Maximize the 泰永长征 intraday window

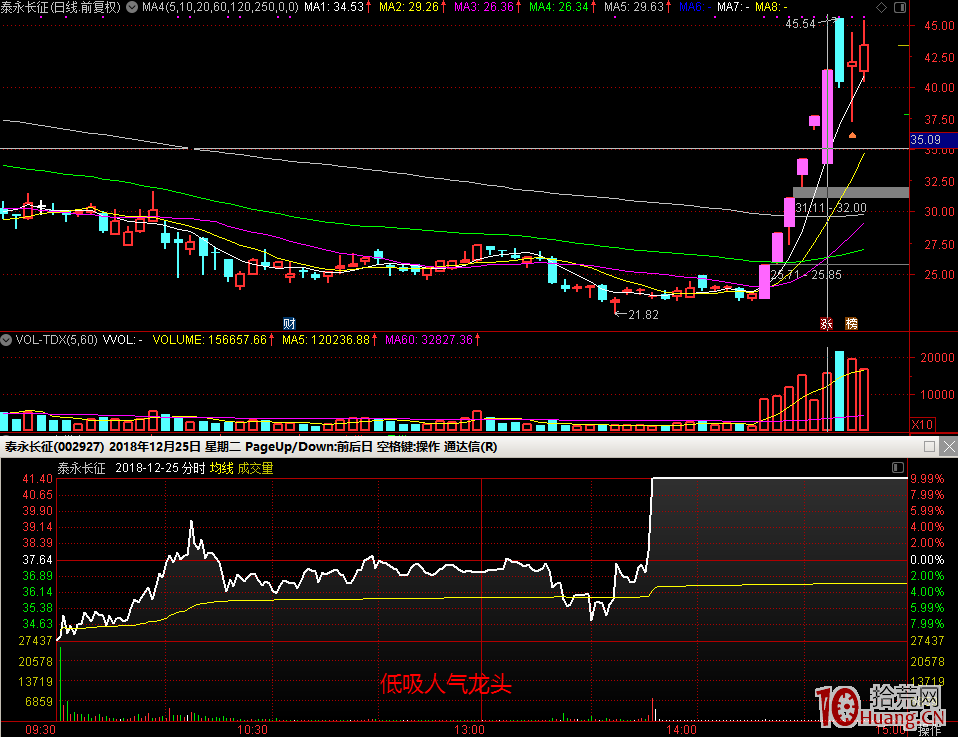(x=929, y=447)
